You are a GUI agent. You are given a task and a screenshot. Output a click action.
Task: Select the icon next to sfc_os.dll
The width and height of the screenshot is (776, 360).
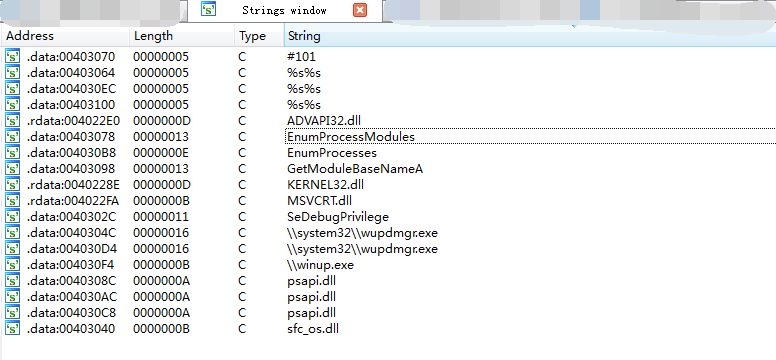(12, 329)
